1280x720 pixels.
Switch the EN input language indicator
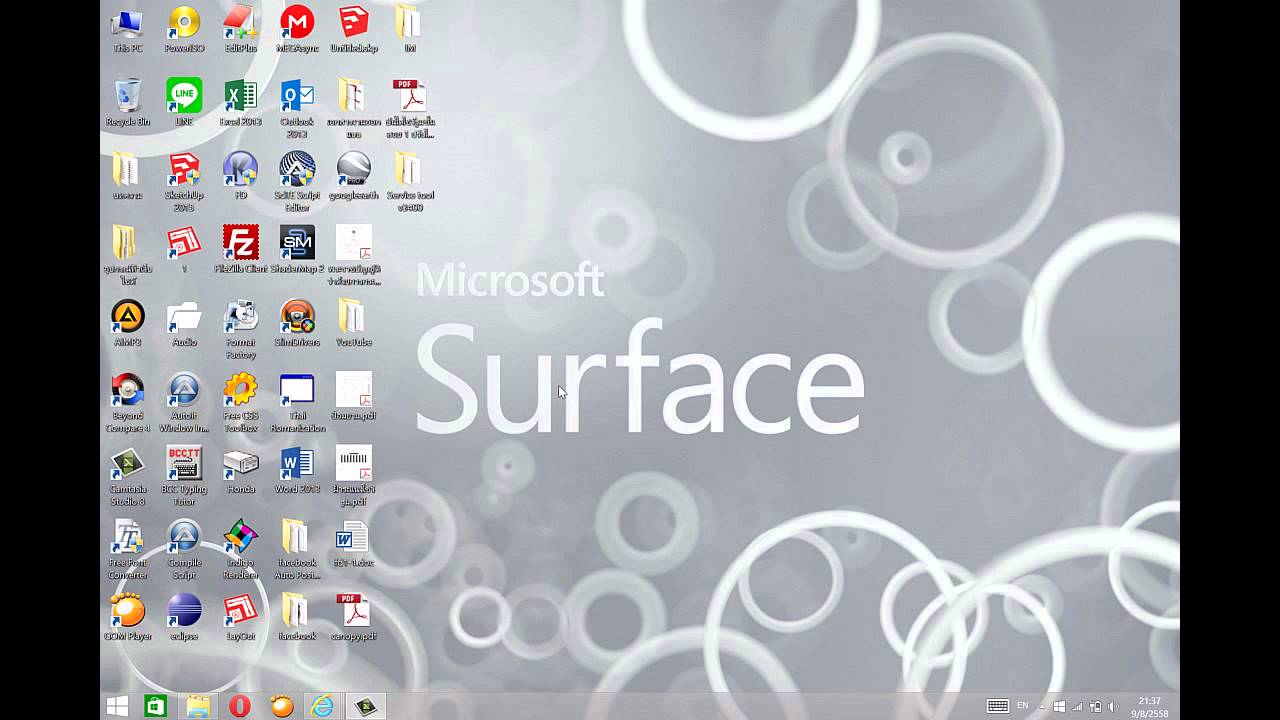tap(1022, 706)
